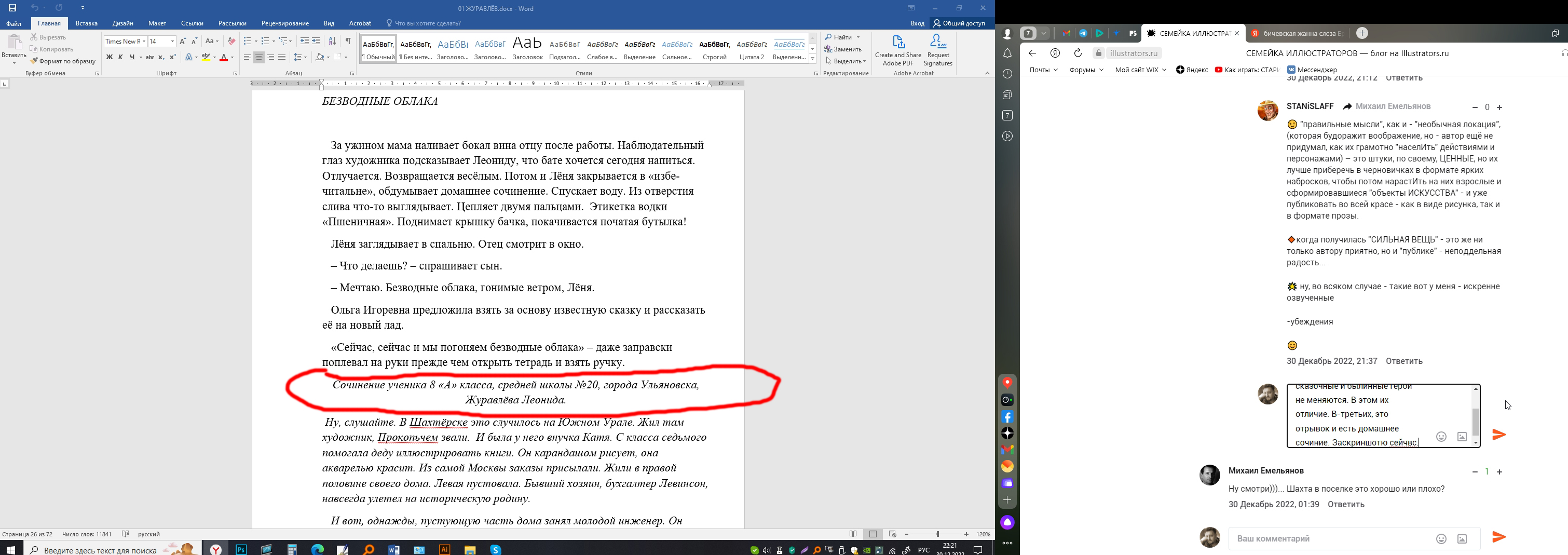Image resolution: width=1568 pixels, height=555 pixels.
Task: Apply yellow text highlight color
Action: click(x=207, y=57)
